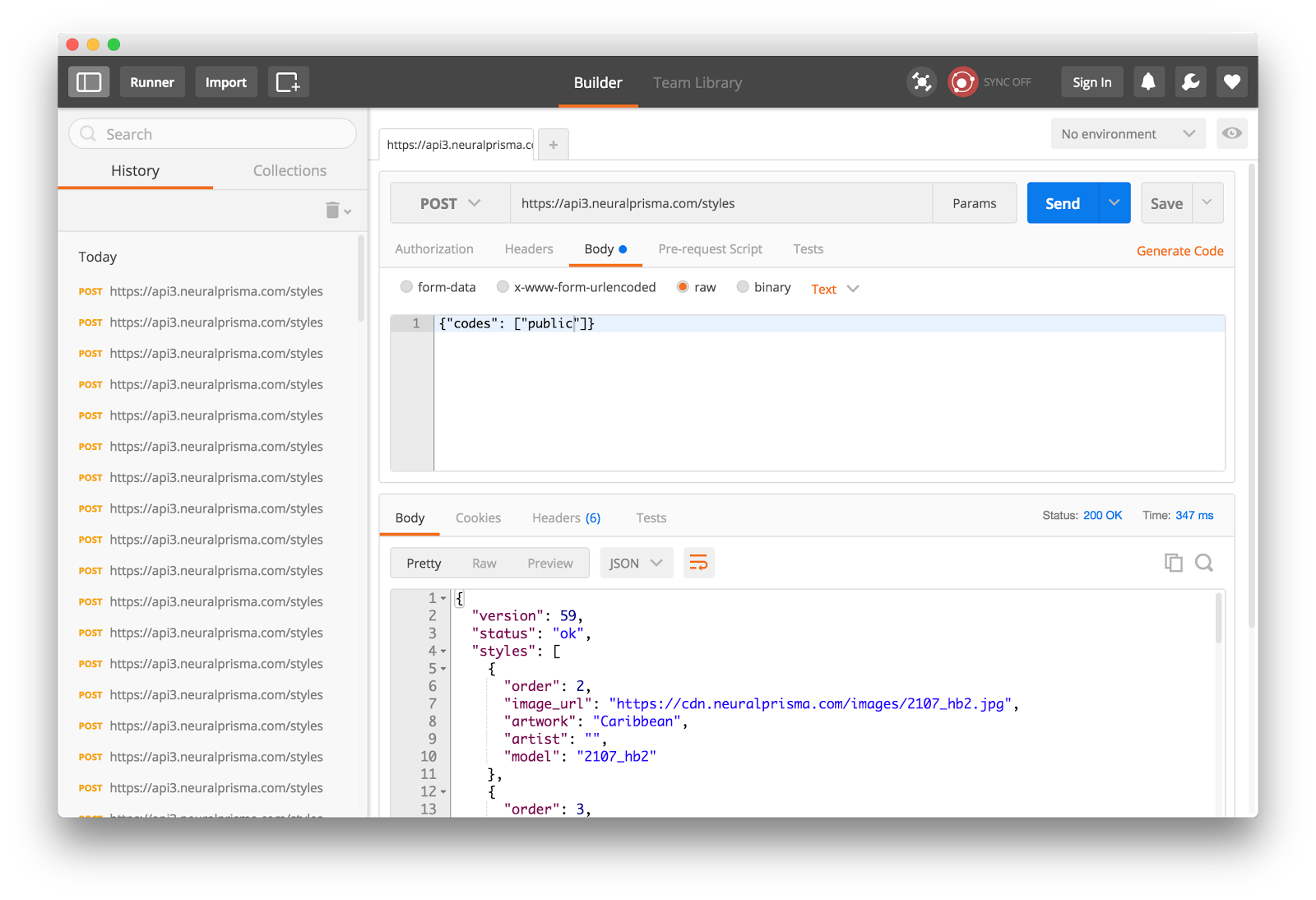Click the Body tab in request section

(x=605, y=249)
